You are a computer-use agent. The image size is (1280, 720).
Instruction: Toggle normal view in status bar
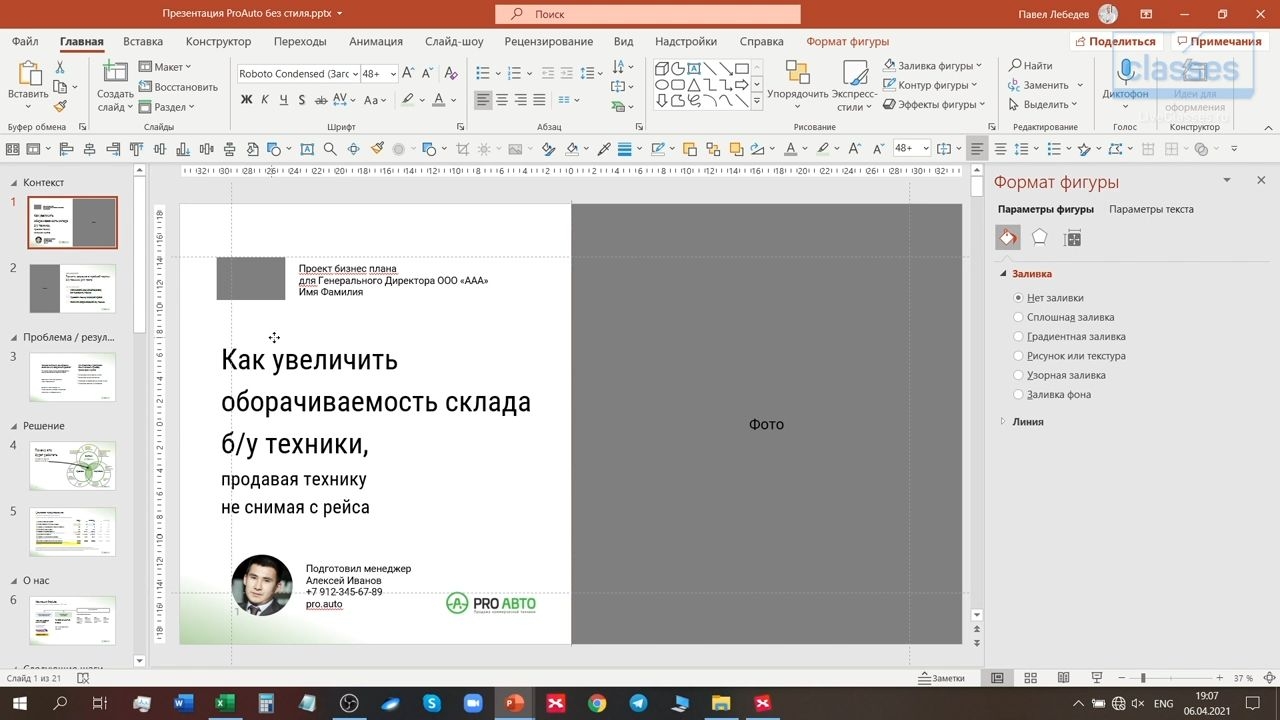(x=997, y=678)
